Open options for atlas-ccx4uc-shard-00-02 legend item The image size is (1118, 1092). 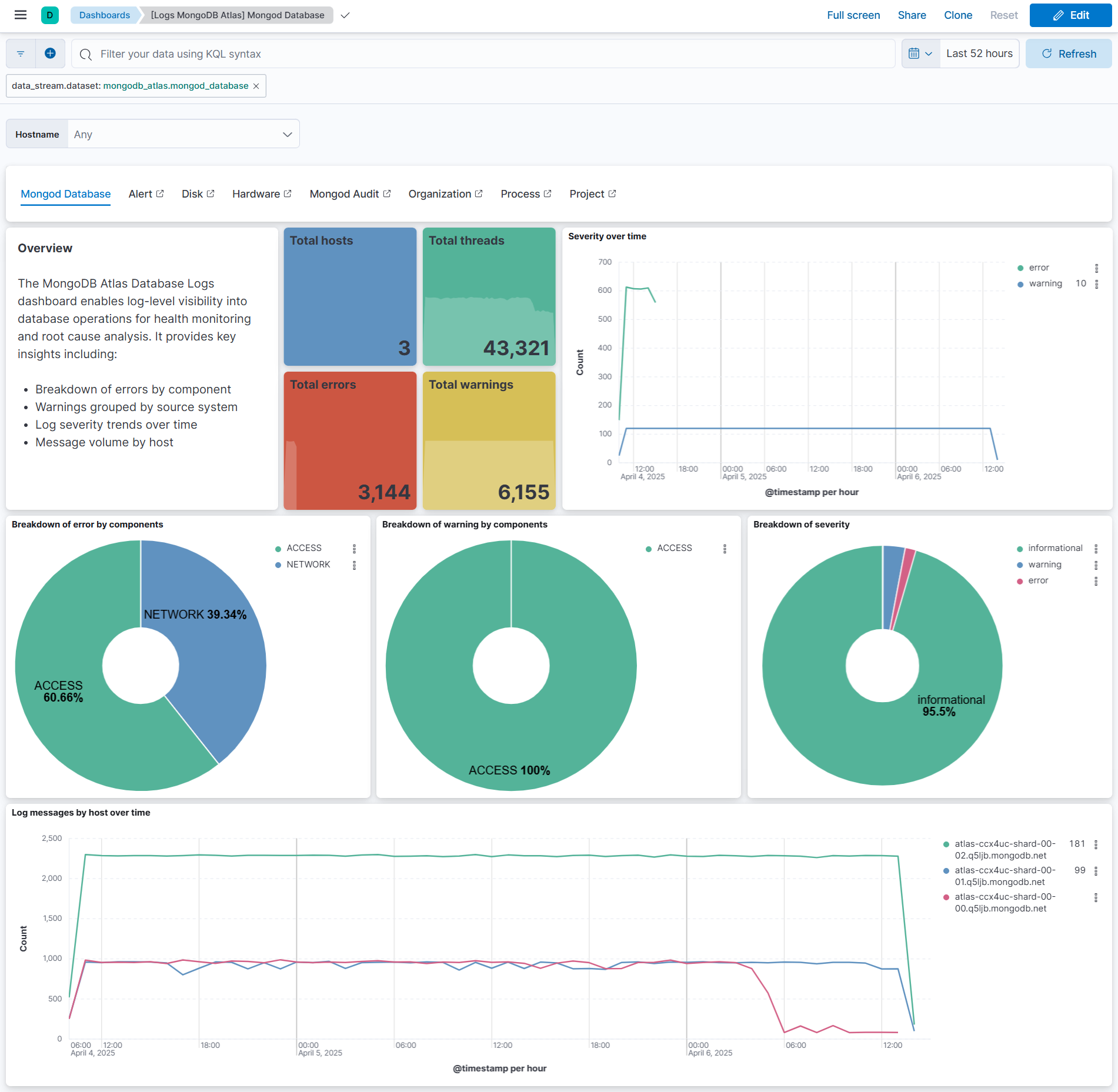pos(1096,844)
